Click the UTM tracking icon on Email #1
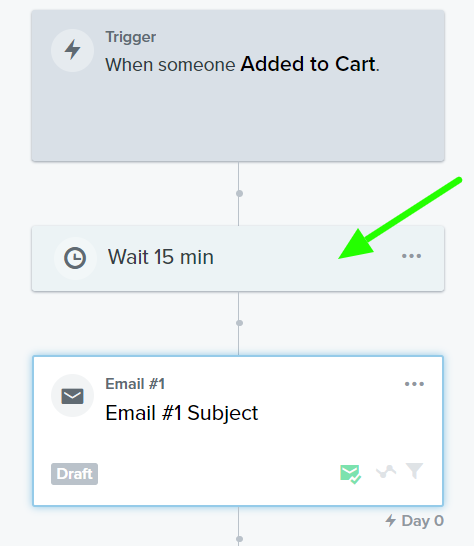The width and height of the screenshot is (474, 546). point(386,472)
